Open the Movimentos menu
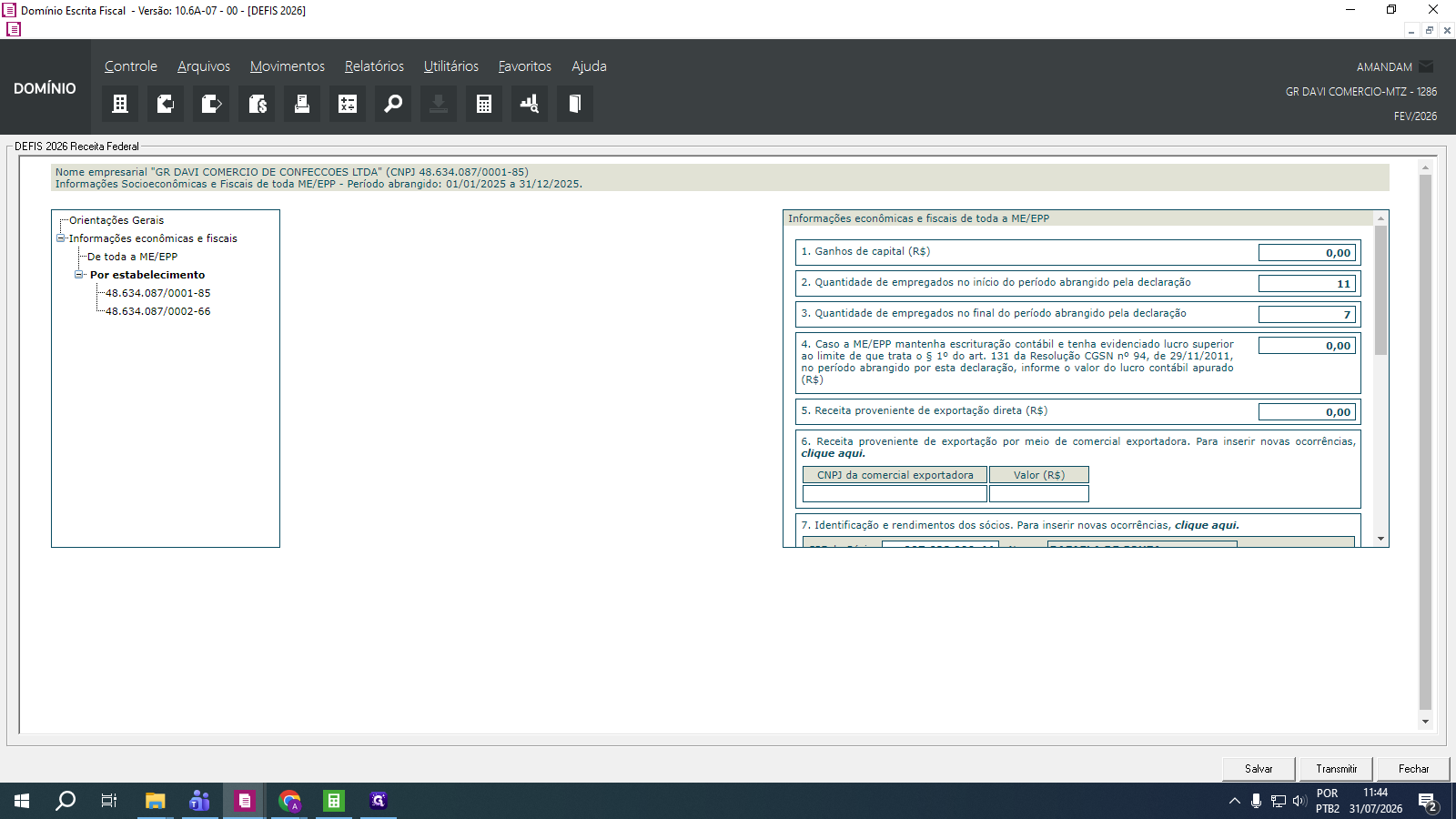The image size is (1456, 819). 288,66
